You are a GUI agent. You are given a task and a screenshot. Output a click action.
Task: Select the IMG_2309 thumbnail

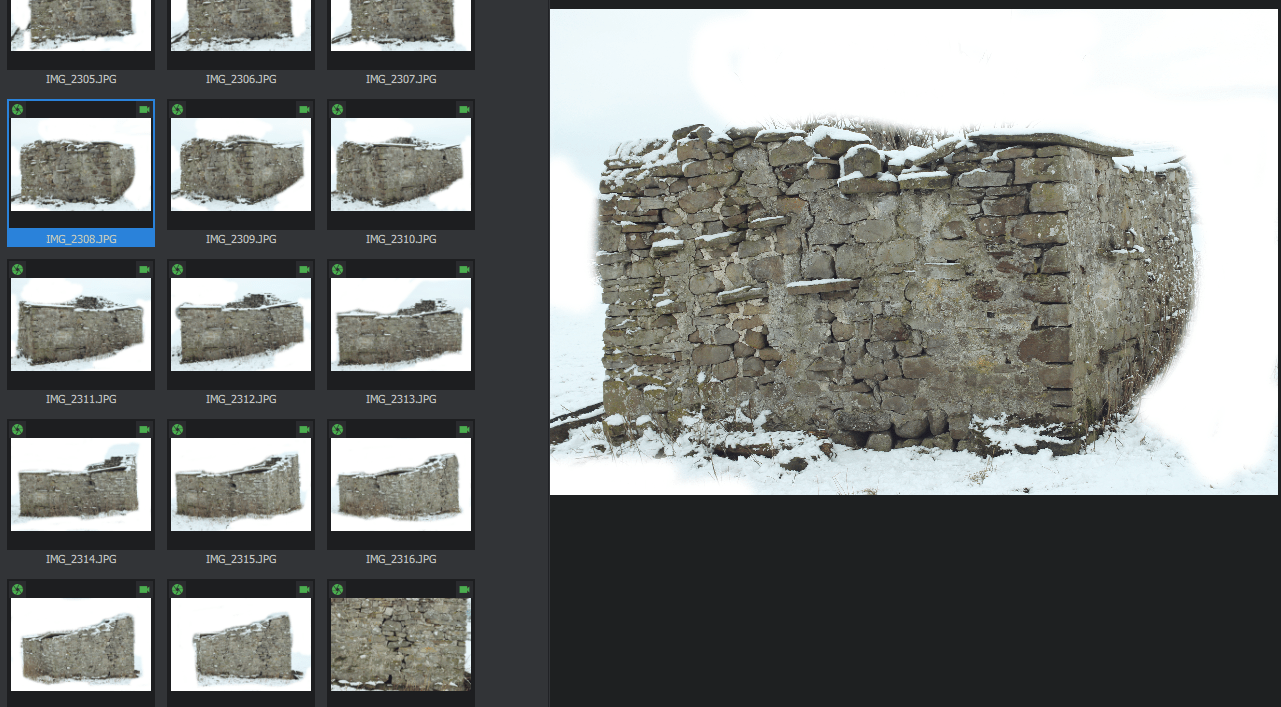pos(240,165)
